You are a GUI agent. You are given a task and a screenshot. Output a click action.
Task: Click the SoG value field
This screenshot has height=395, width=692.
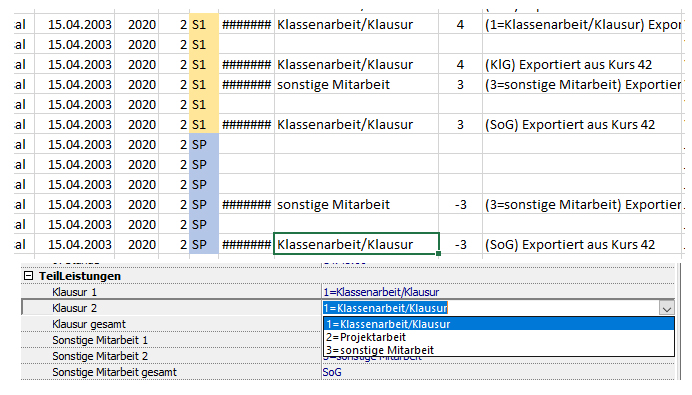pos(498,372)
